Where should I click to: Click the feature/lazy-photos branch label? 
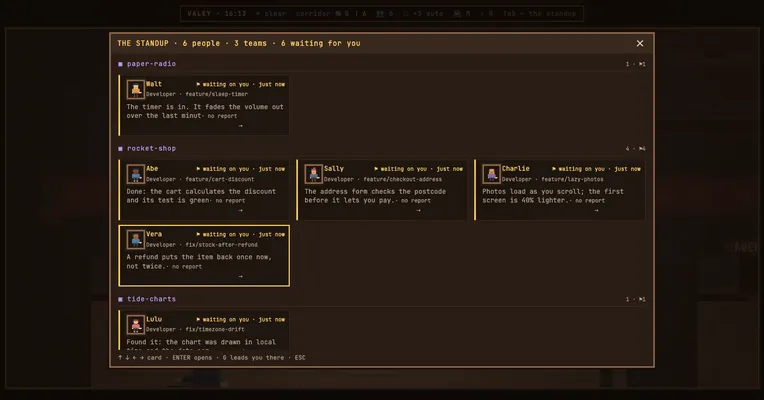pyautogui.click(x=572, y=179)
